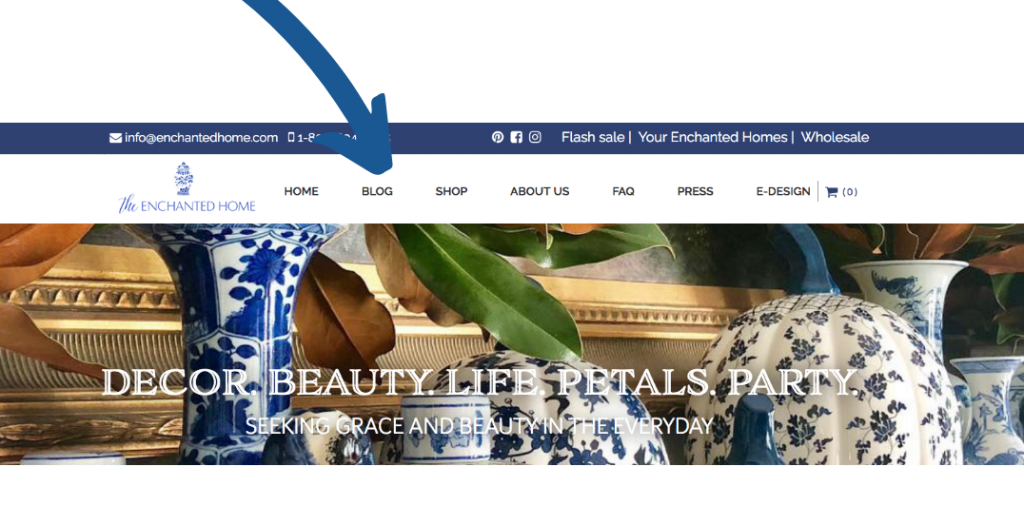Go to the HOME menu item
This screenshot has height=525, width=1024.
(301, 191)
